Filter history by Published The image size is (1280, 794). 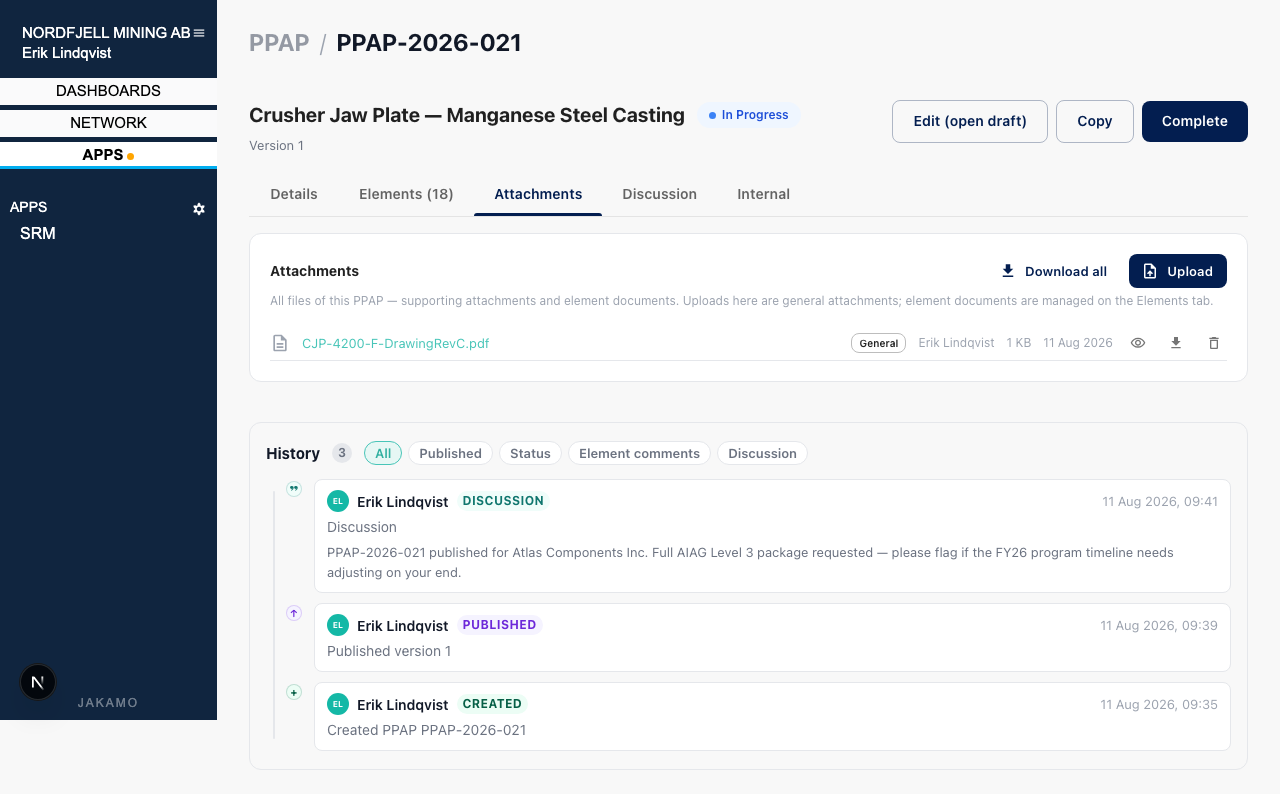point(450,453)
